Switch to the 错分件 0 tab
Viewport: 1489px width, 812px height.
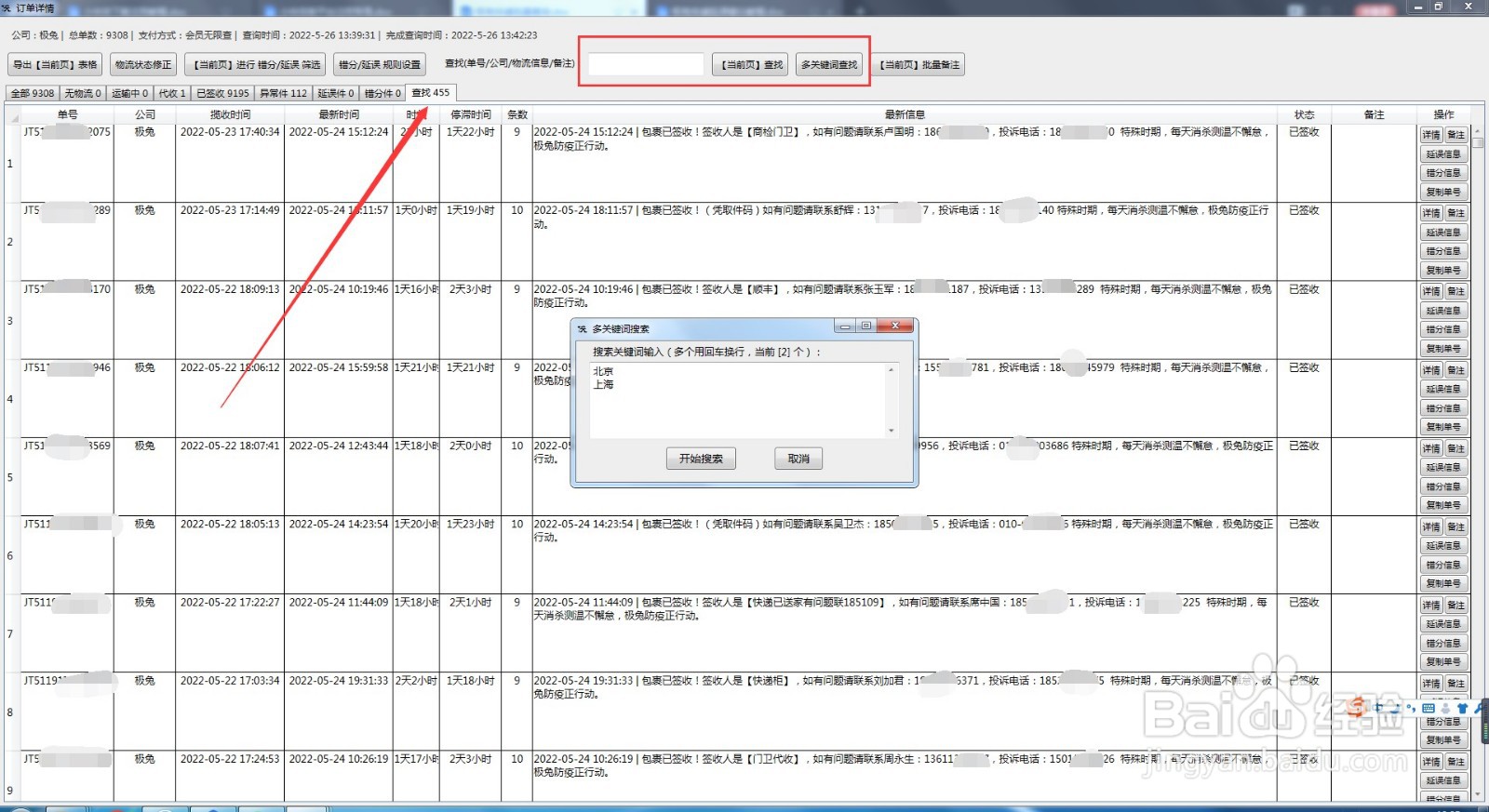[382, 93]
